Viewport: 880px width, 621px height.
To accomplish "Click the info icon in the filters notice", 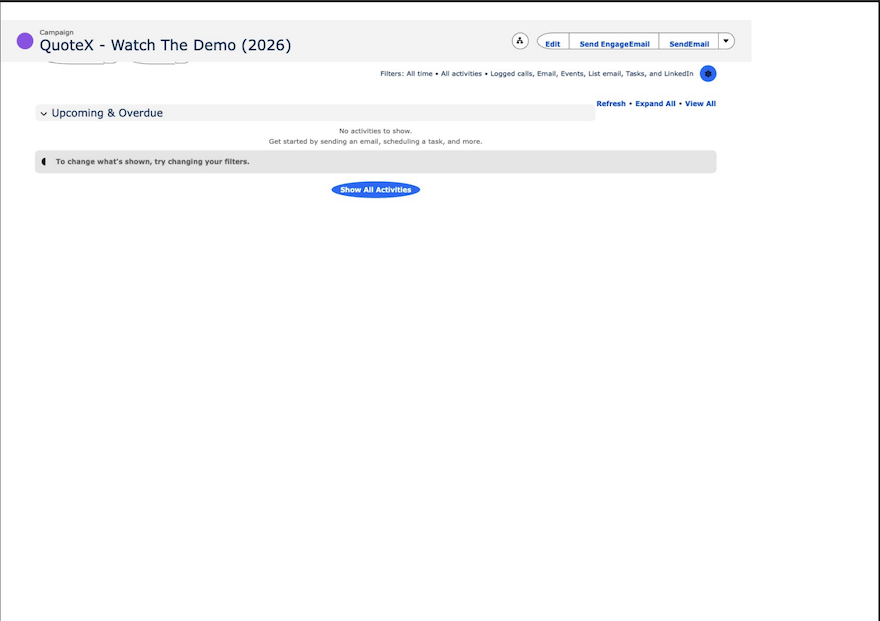I will (44, 162).
